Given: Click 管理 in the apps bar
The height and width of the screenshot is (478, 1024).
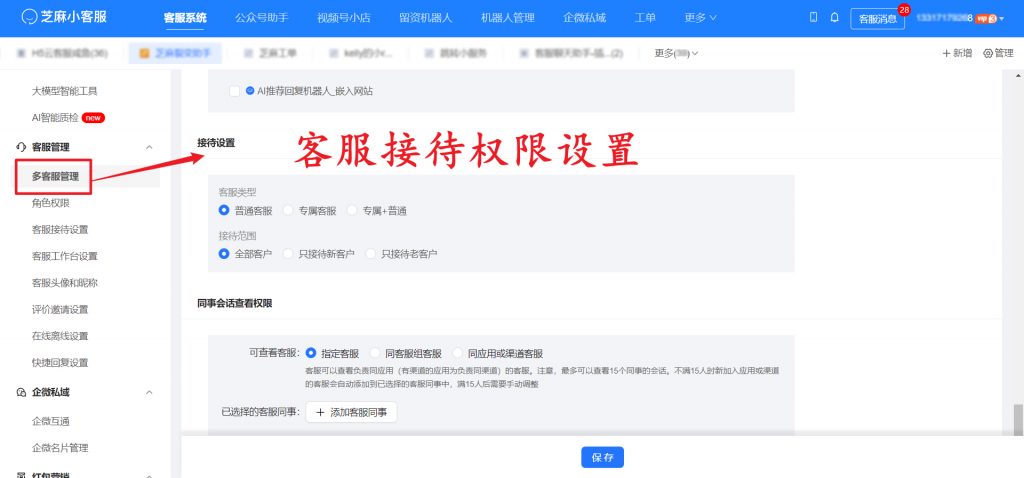Looking at the screenshot, I should (999, 54).
